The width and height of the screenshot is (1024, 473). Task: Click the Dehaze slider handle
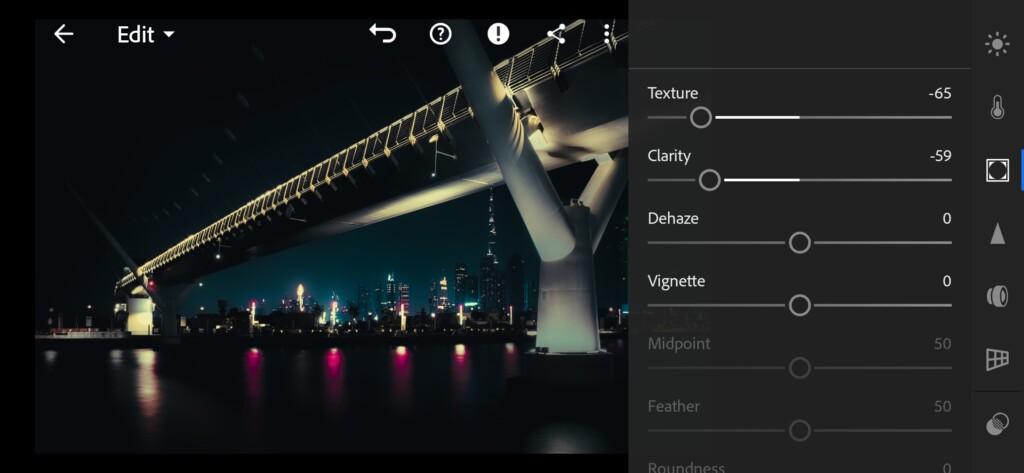(x=799, y=243)
